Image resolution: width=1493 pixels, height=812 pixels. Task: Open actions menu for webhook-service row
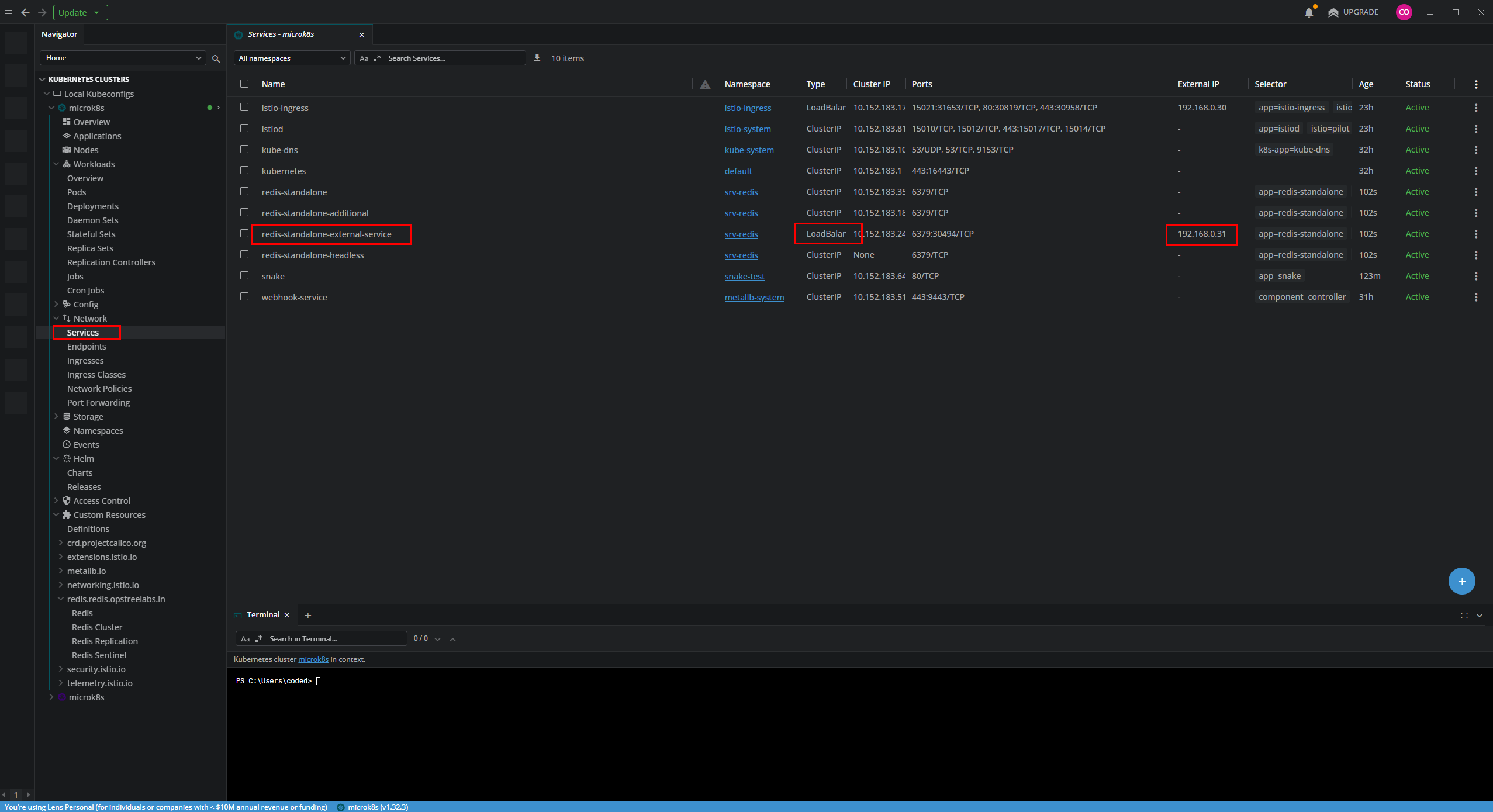[x=1476, y=297]
